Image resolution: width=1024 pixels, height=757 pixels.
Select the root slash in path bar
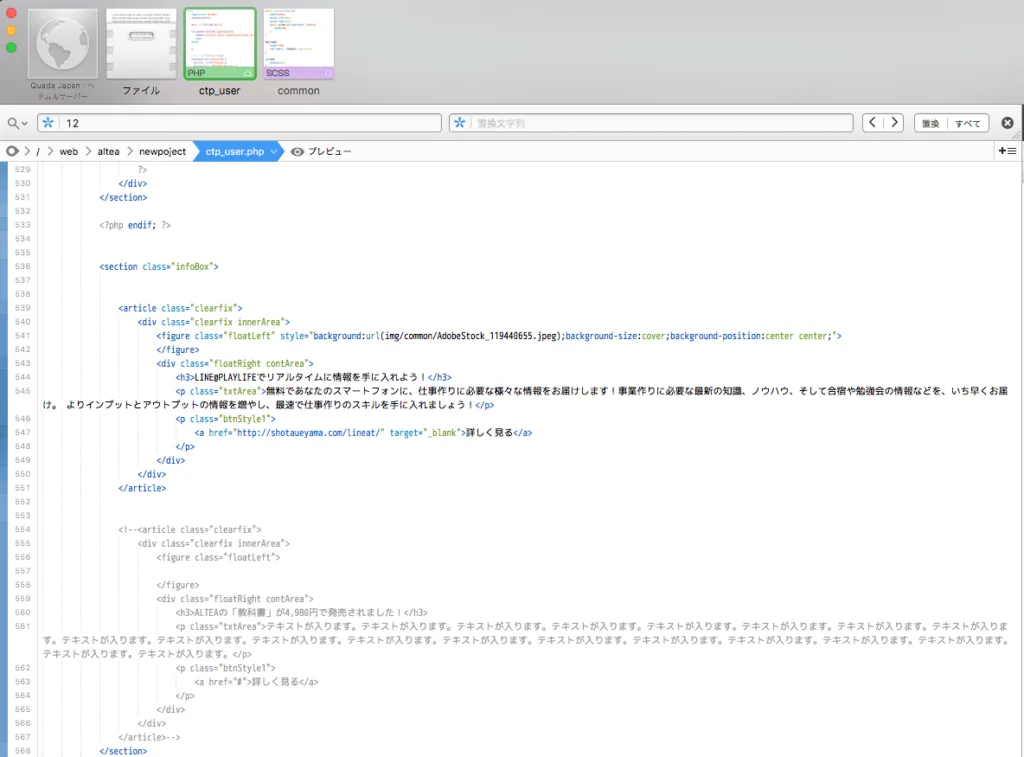pyautogui.click(x=38, y=152)
